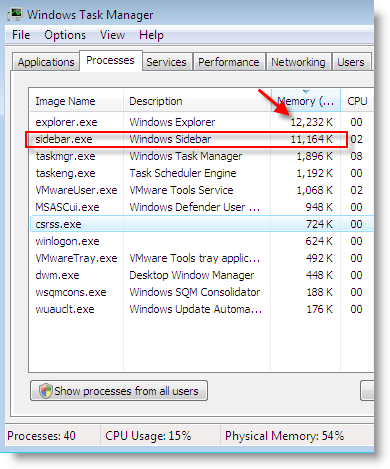The image size is (390, 469).
Task: Switch to the Users tab
Action: (x=351, y=62)
